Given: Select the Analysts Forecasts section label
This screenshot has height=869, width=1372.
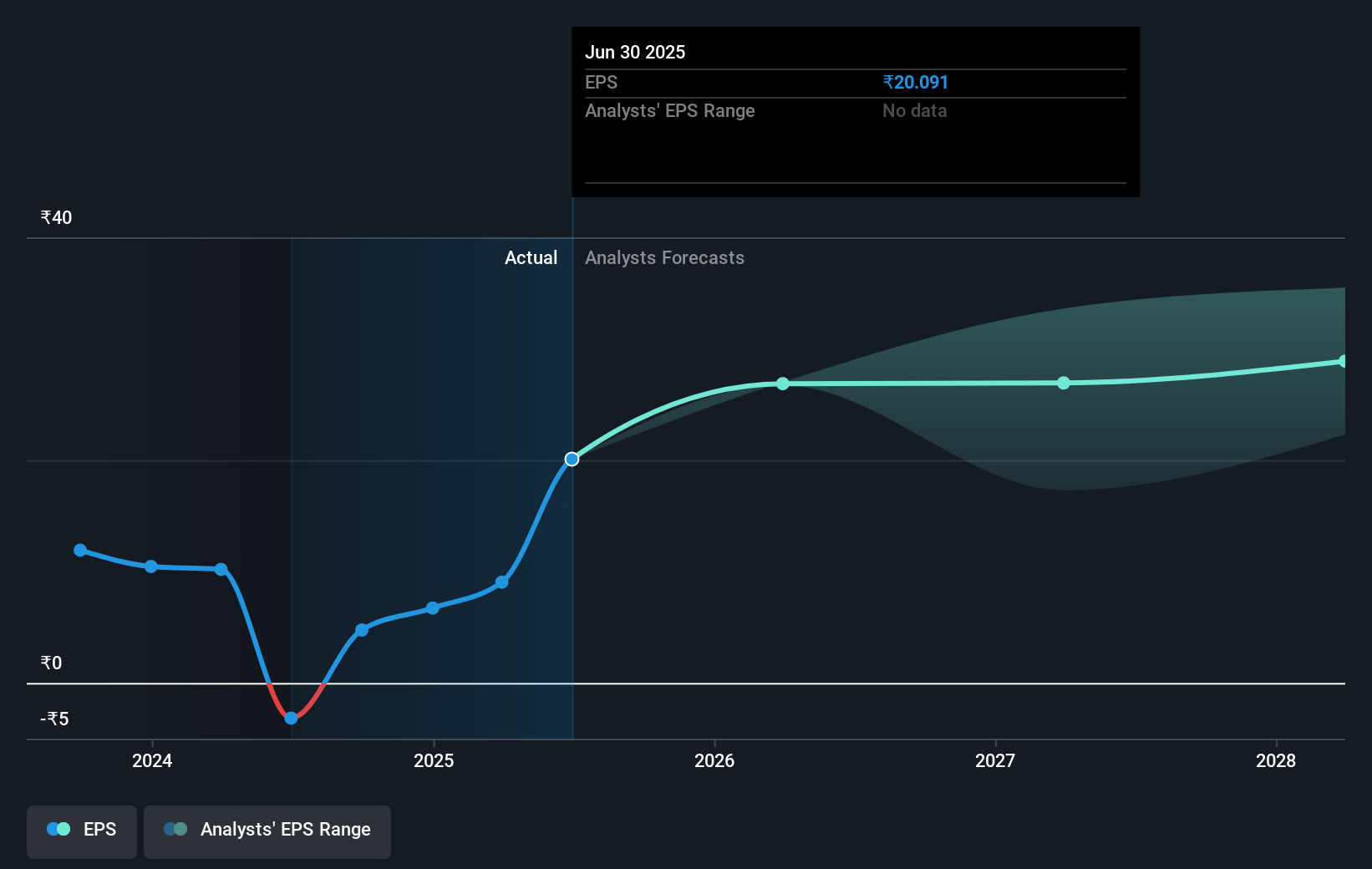Looking at the screenshot, I should click(664, 257).
